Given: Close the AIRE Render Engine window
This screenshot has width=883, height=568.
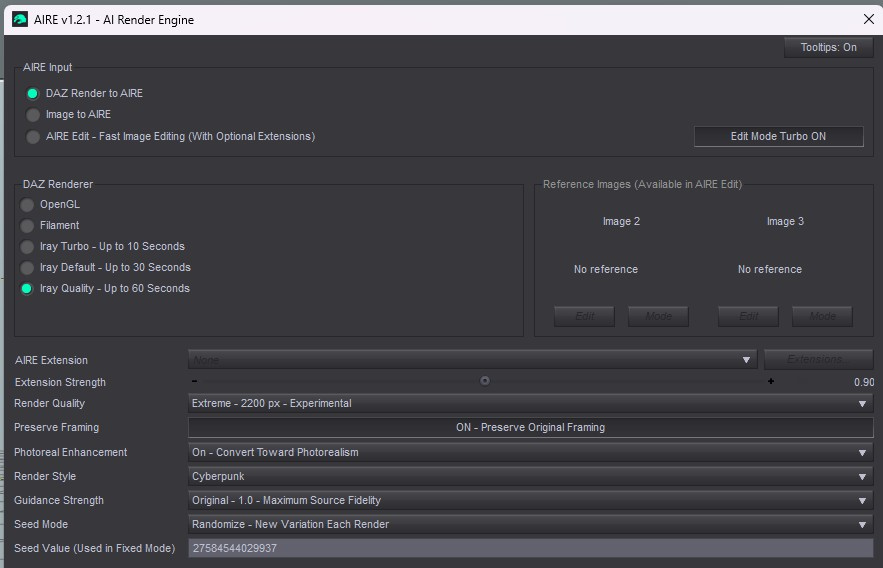Looking at the screenshot, I should point(868,19).
